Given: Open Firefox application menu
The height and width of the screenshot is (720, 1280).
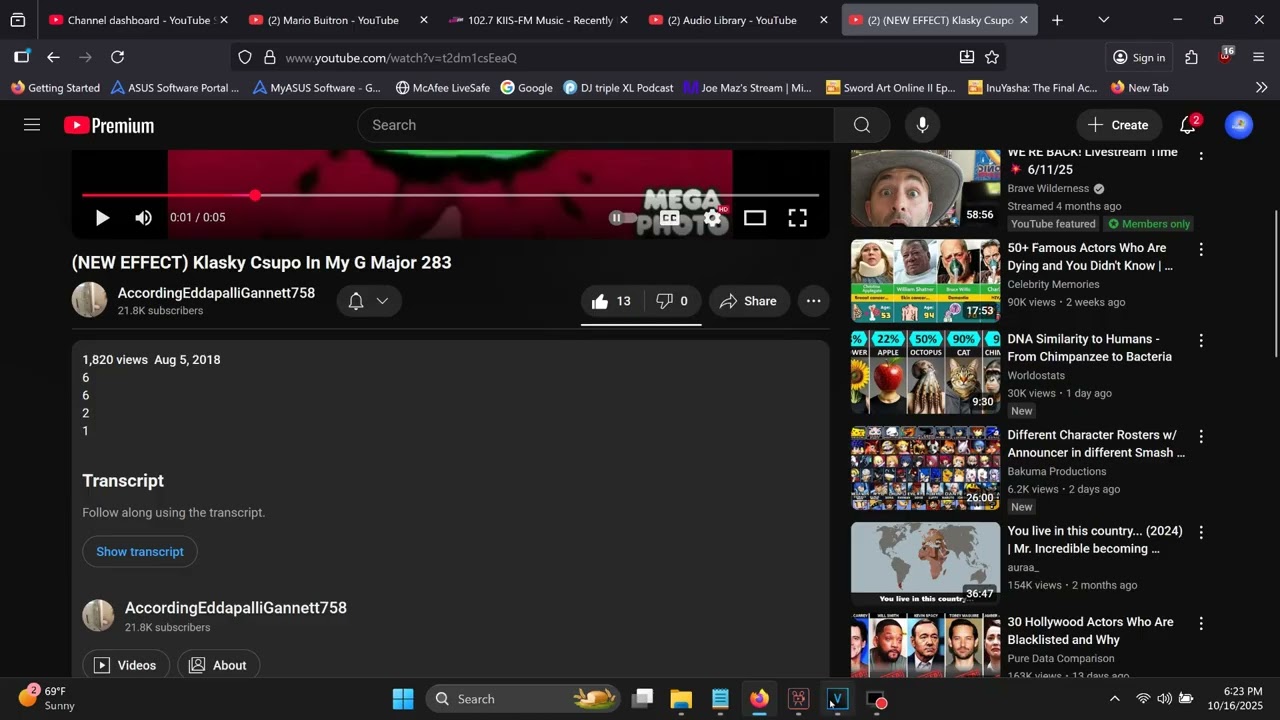Looking at the screenshot, I should tap(1259, 57).
